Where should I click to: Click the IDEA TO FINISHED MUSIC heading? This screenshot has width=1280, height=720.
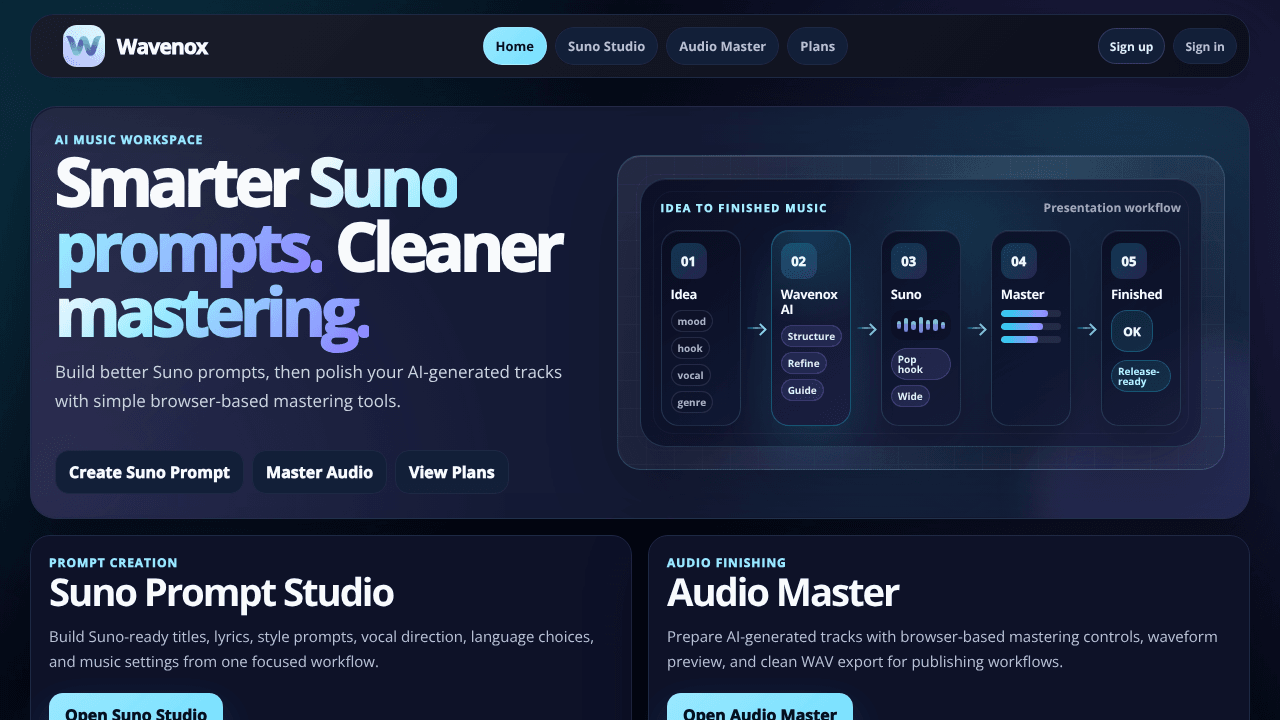[744, 208]
